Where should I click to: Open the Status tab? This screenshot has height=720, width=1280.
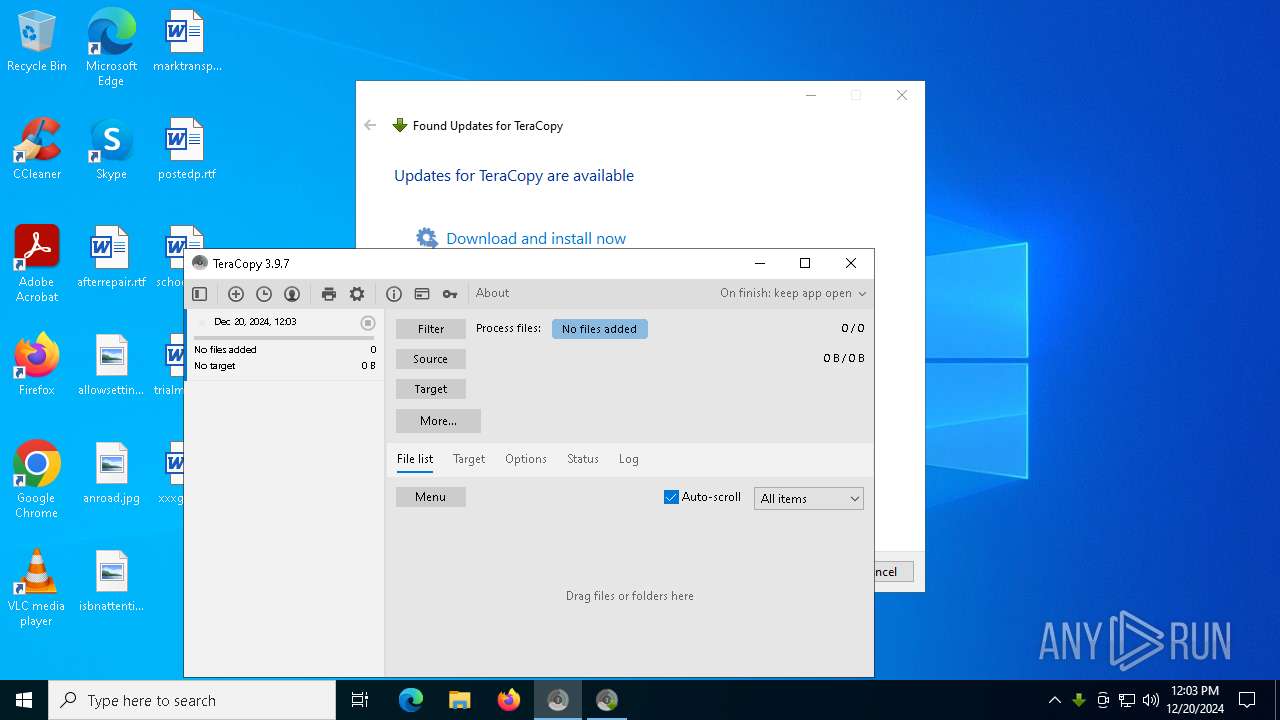coord(583,459)
